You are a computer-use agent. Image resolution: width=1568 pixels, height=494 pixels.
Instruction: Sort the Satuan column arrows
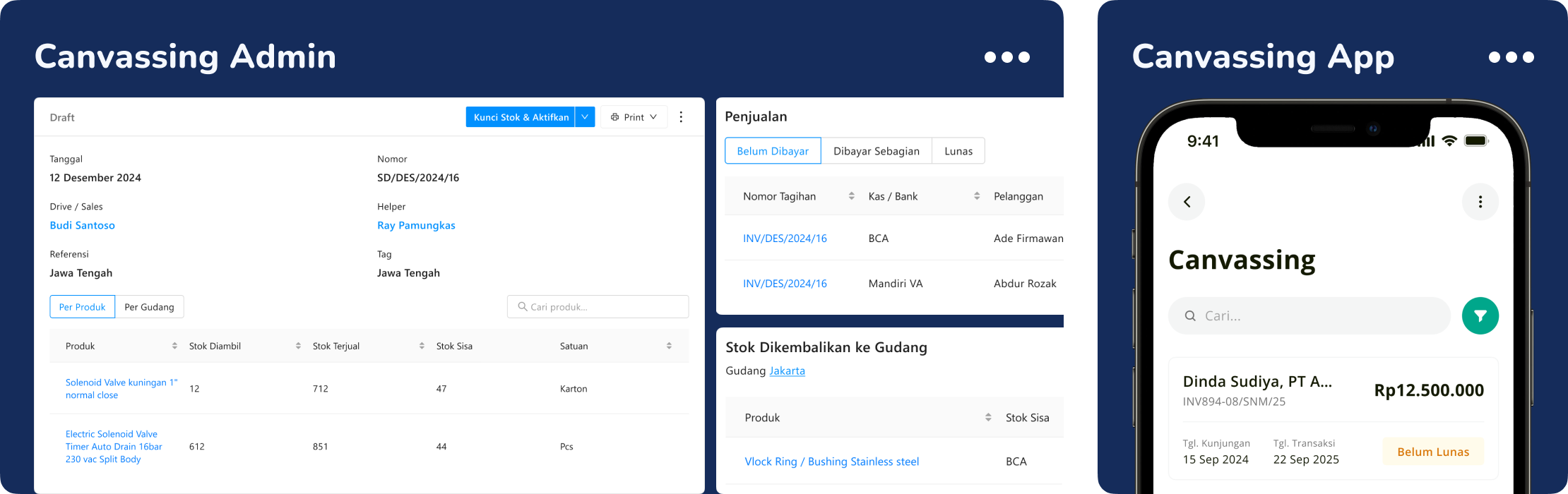pos(669,346)
